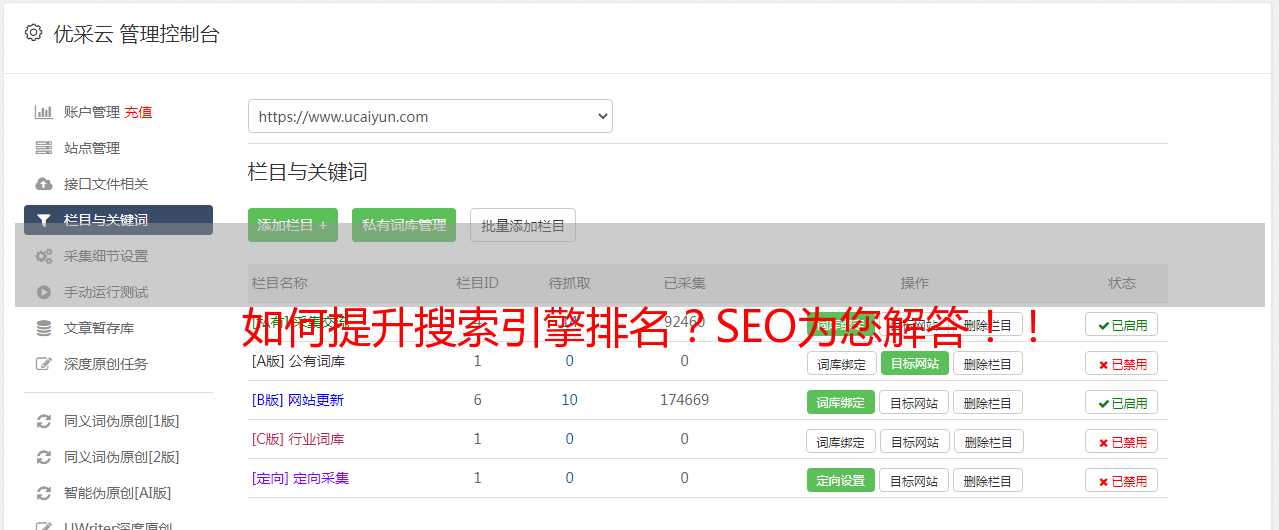Click the server icon for 站点管理
The image size is (1279, 530).
click(43, 148)
